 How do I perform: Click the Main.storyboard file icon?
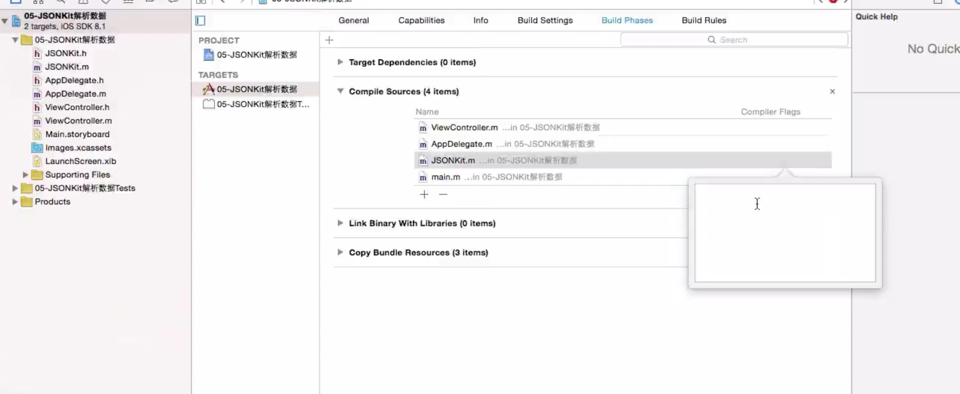[x=37, y=135]
